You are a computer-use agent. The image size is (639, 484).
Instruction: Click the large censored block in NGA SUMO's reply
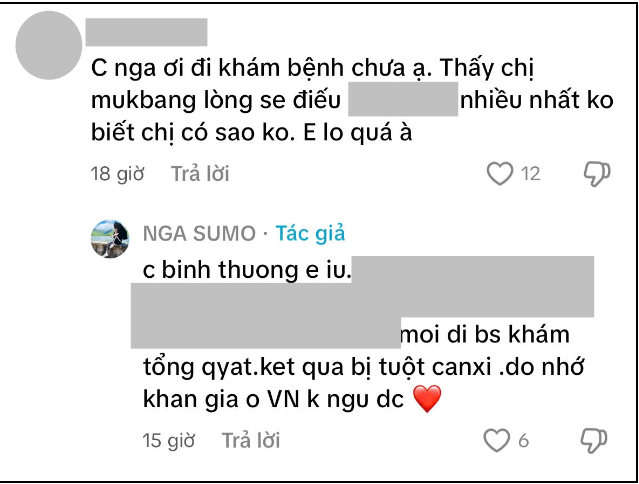[362, 302]
